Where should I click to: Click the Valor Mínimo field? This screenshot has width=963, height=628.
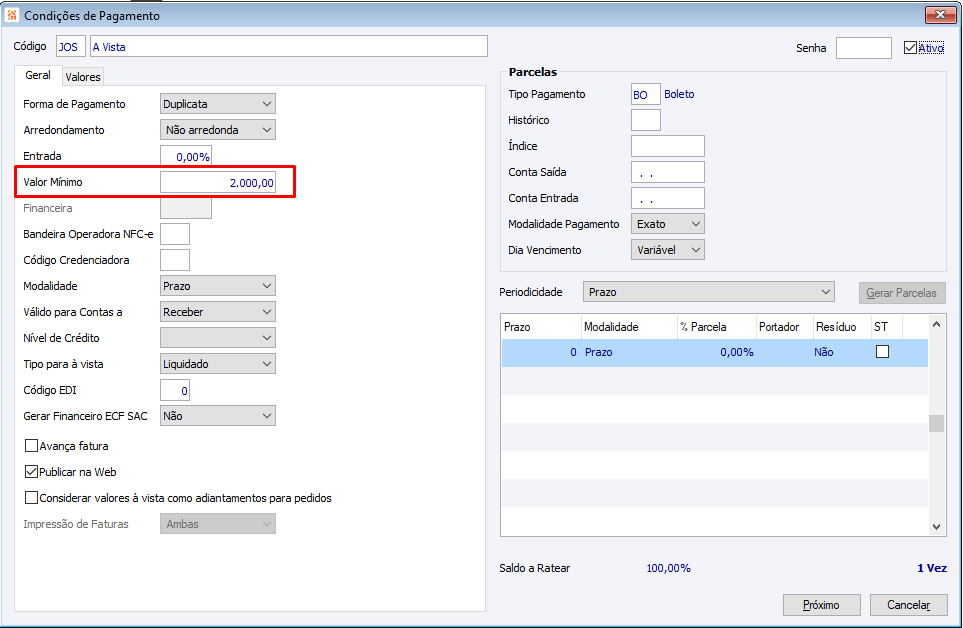[x=217, y=182]
